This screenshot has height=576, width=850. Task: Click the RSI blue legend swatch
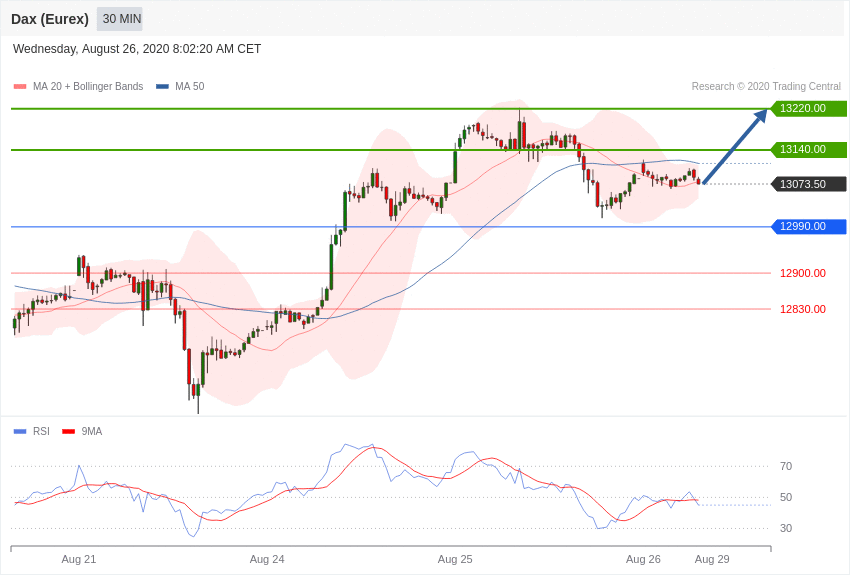20,432
